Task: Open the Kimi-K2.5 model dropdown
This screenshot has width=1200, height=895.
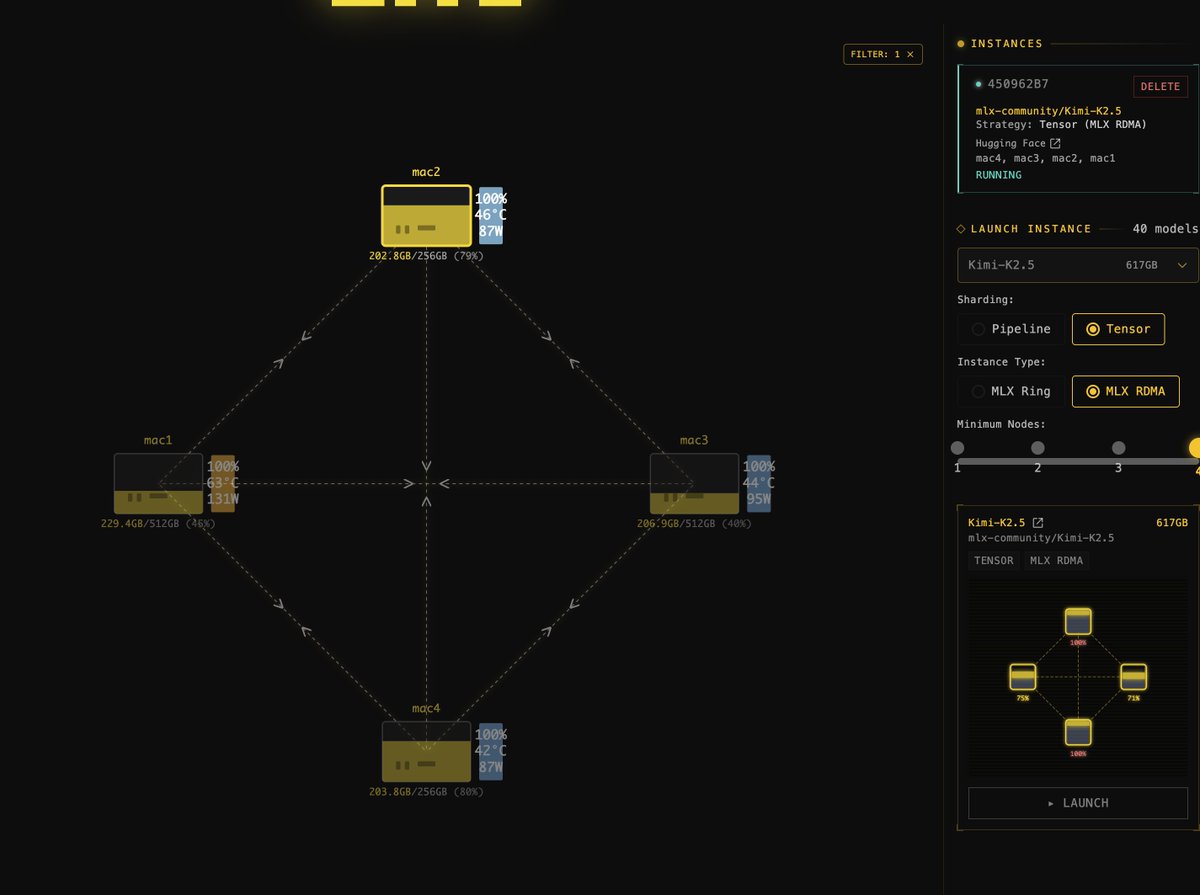Action: (1077, 265)
